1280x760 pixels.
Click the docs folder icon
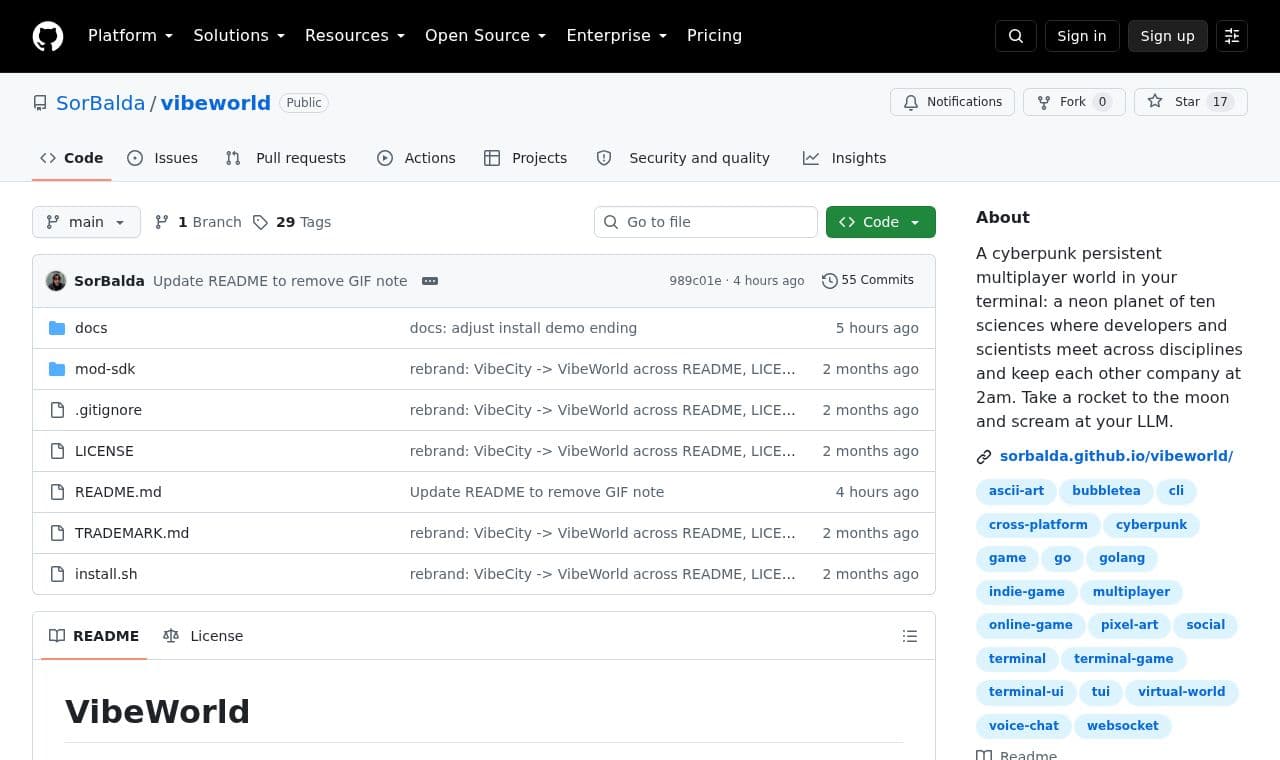click(57, 328)
